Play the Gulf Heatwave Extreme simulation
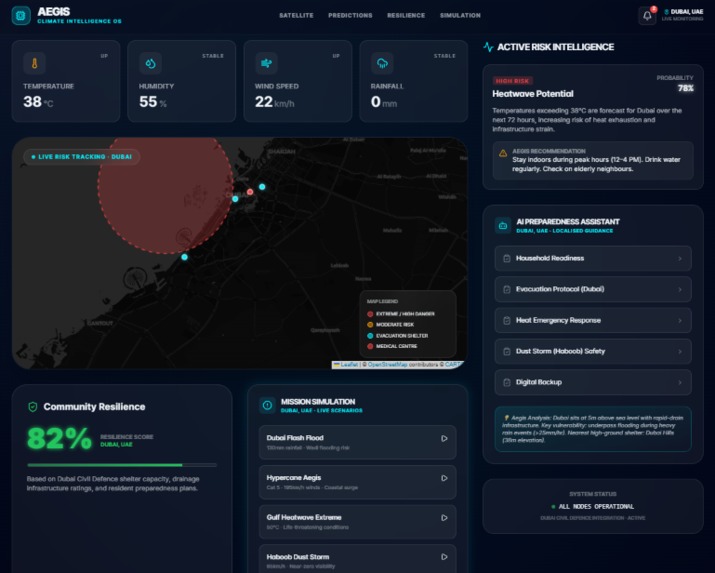 pos(444,518)
